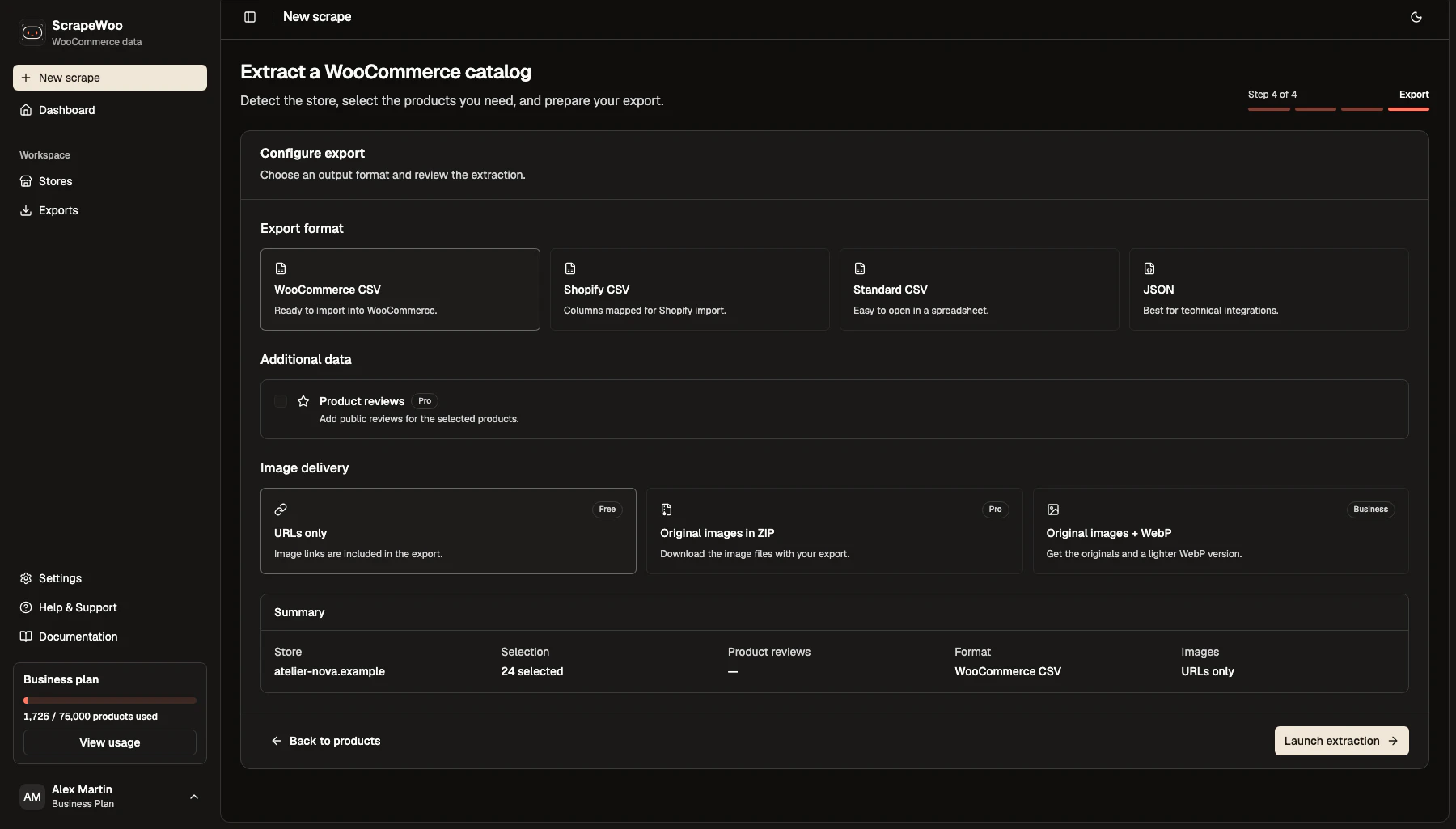Click the Product reviews star icon
The image size is (1456, 829).
click(303, 401)
